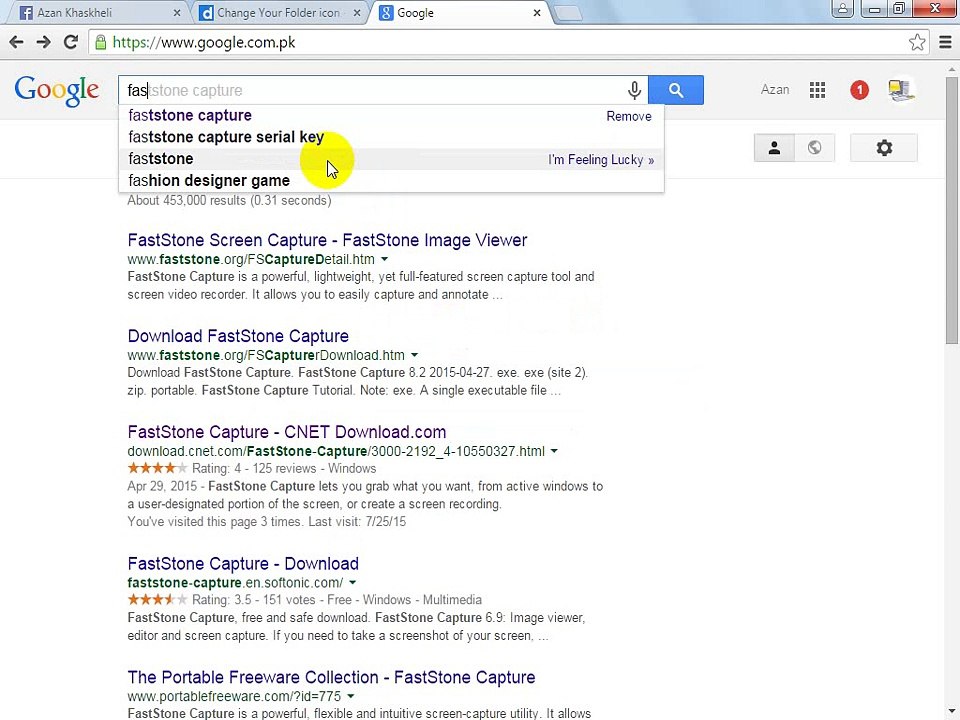
Task: Reload the page with the refresh icon
Action: [x=71, y=42]
